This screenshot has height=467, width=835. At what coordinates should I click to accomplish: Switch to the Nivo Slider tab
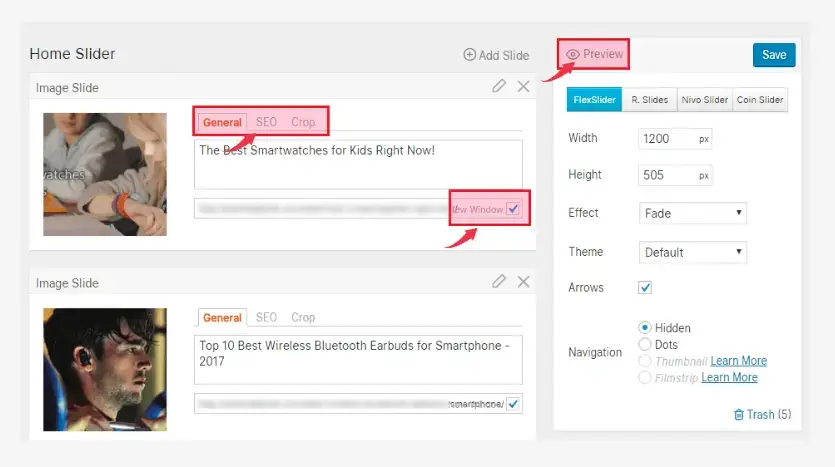(705, 100)
